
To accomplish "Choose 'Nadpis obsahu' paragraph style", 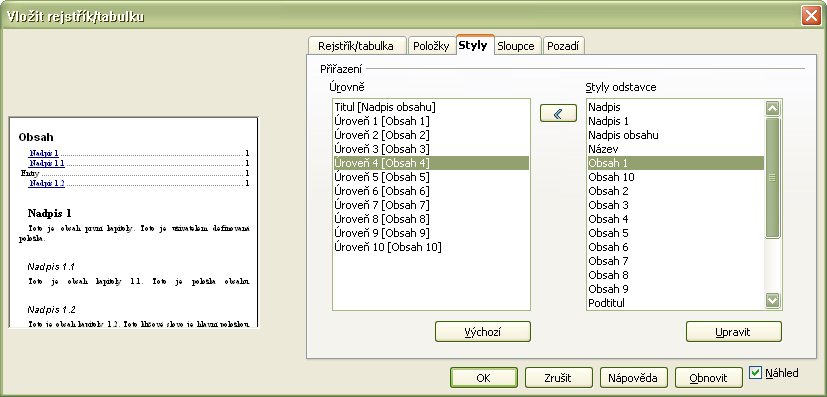I will (x=676, y=135).
